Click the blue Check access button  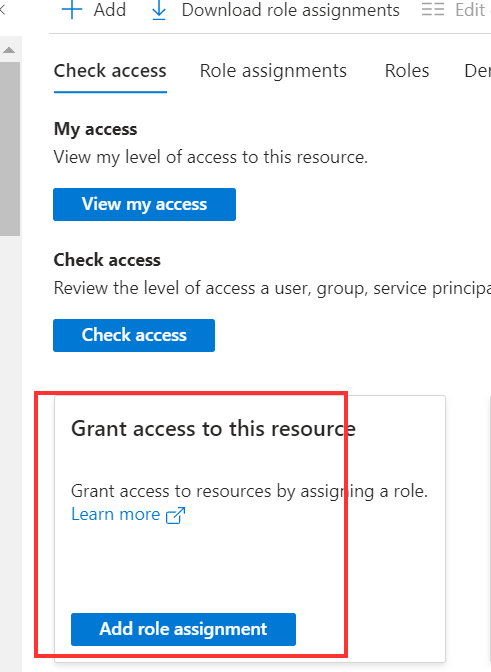(134, 335)
